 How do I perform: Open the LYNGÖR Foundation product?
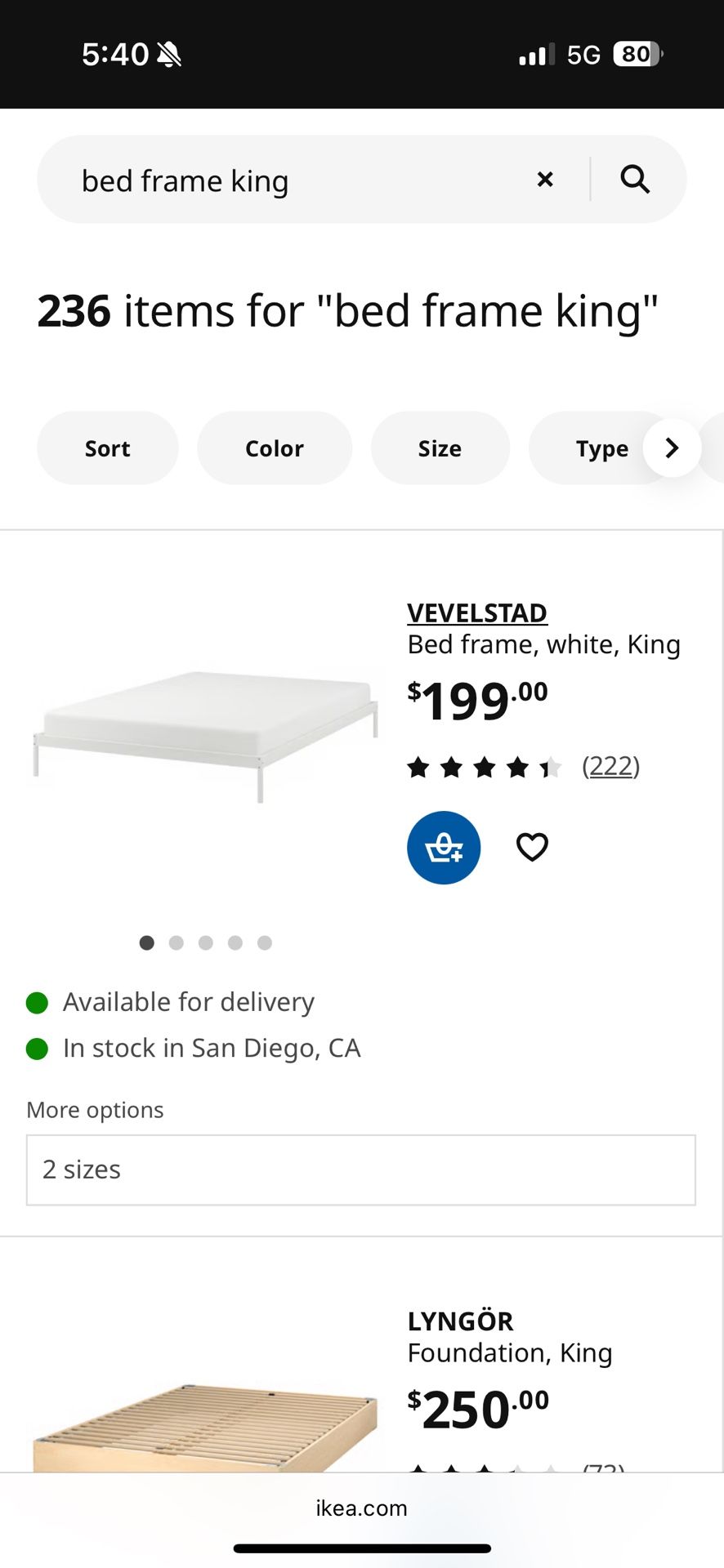pyautogui.click(x=460, y=1321)
